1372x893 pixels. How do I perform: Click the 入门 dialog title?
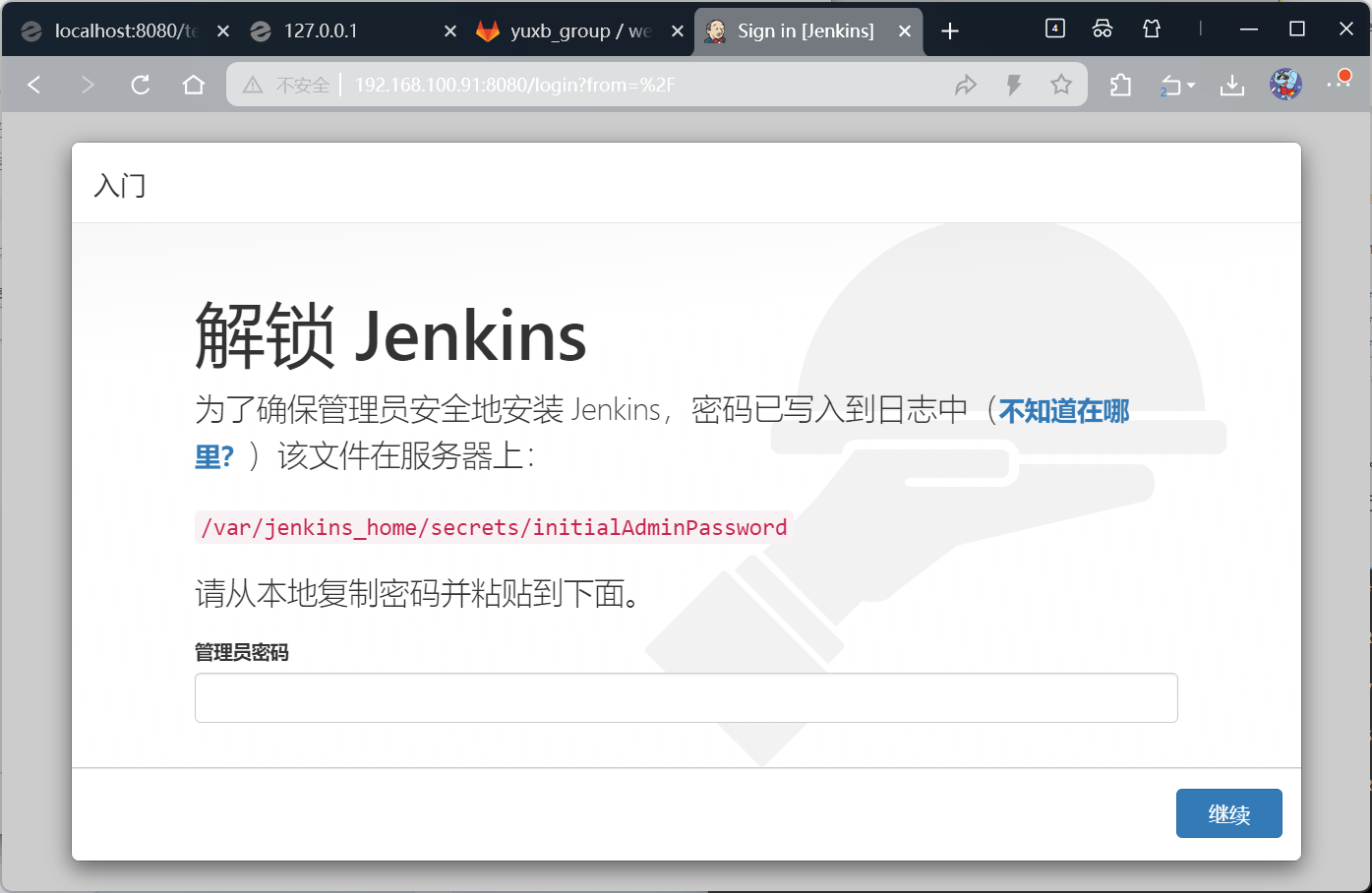[120, 185]
